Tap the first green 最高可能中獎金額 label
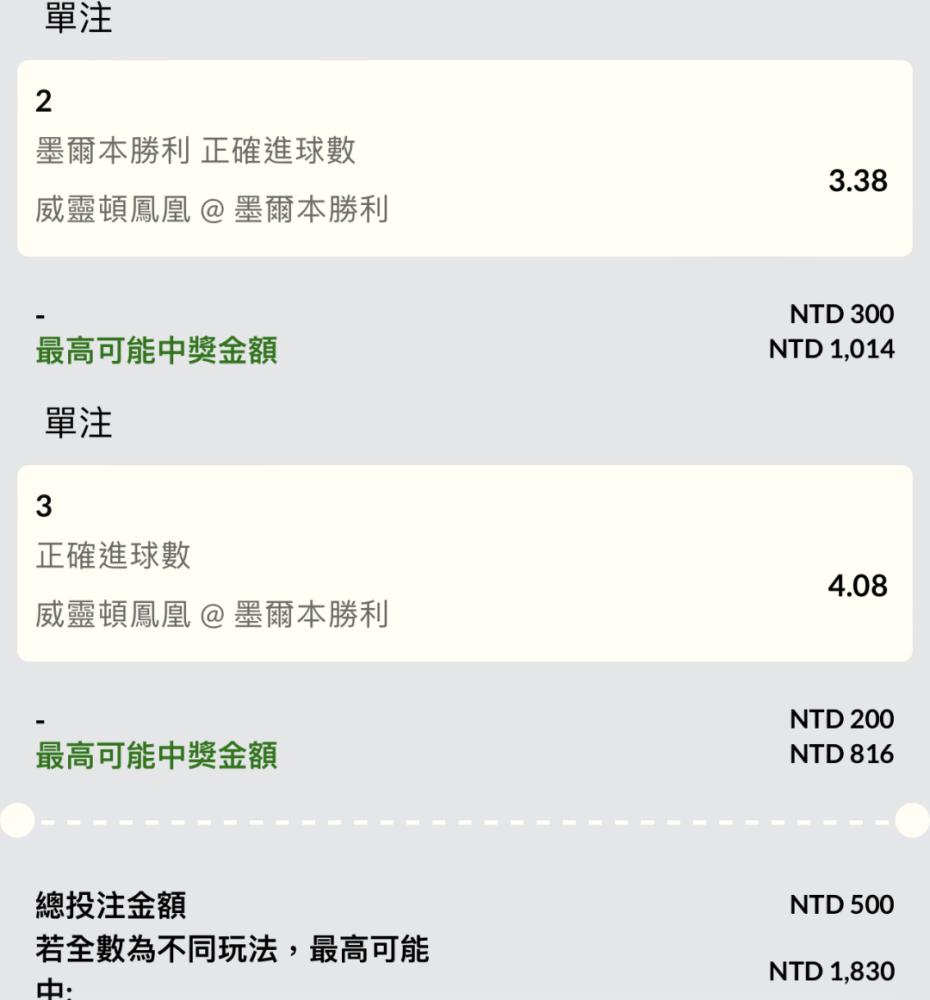930x1000 pixels. tap(156, 350)
